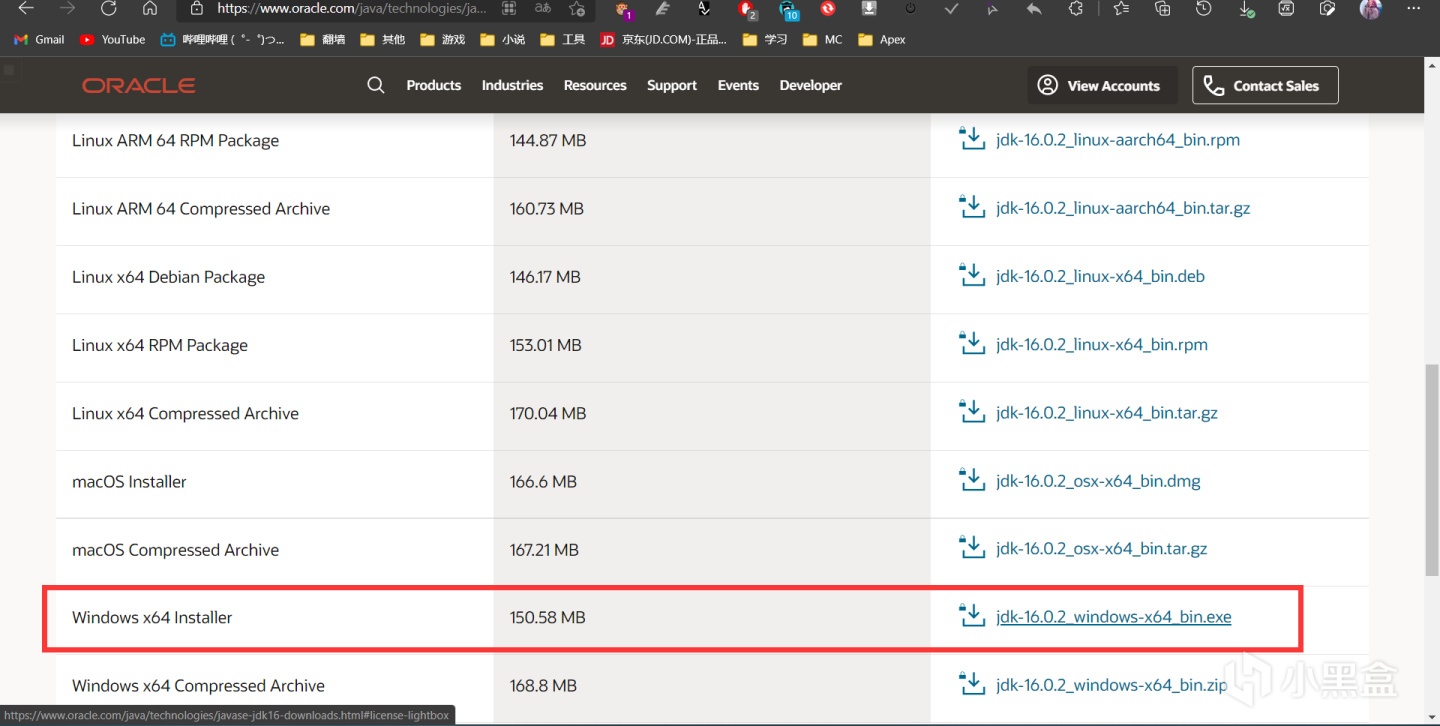This screenshot has width=1440, height=726.
Task: Open the Math Solver icon
Action: (1287, 8)
